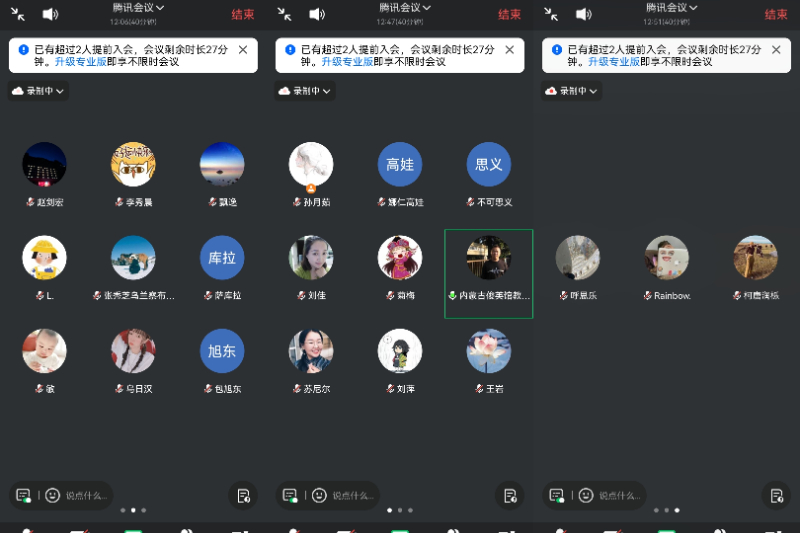Tap the third page dot in the 12:47 screen
The image size is (800, 533).
410,510
